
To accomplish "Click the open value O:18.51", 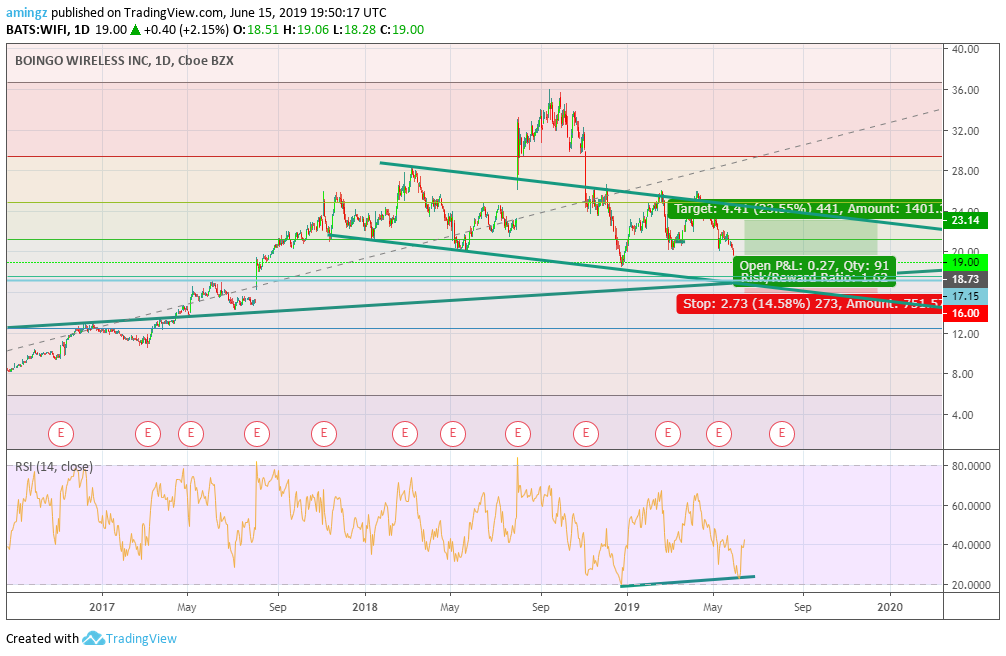I will [255, 30].
